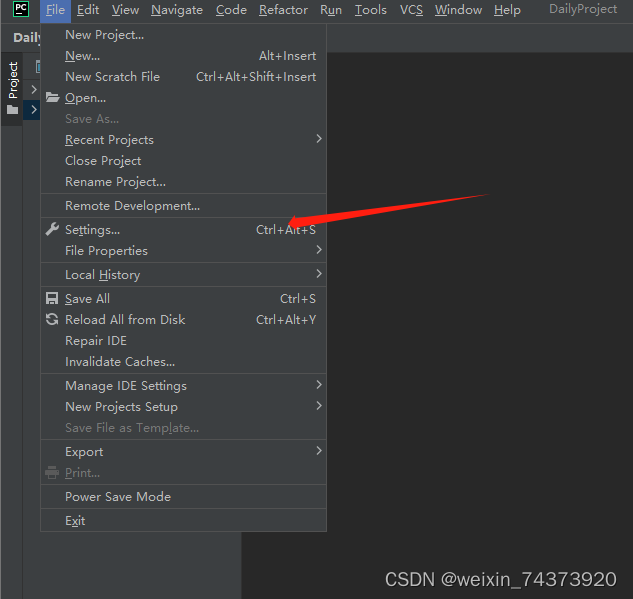Open the View menu
Image resolution: width=633 pixels, height=599 pixels.
125,10
